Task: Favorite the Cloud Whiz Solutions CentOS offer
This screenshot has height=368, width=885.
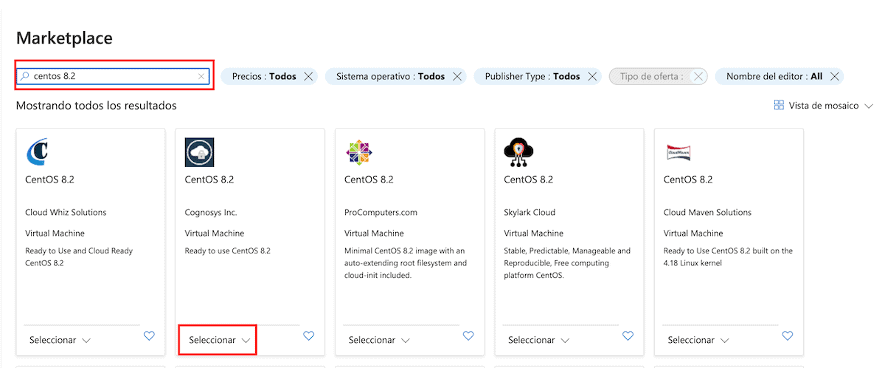Action: (149, 336)
